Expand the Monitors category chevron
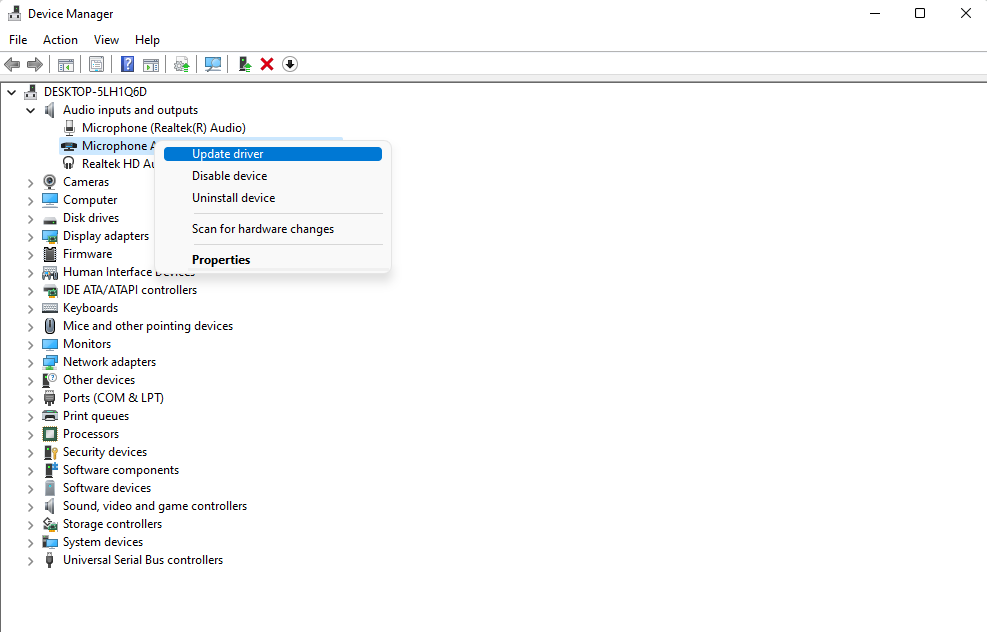 click(x=30, y=345)
